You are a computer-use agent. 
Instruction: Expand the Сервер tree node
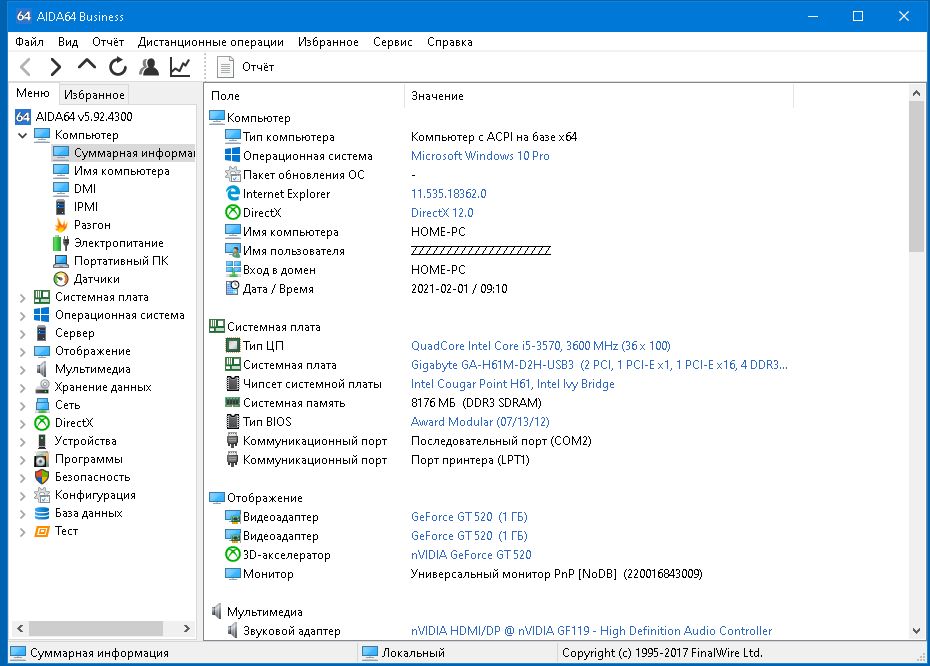coord(23,334)
